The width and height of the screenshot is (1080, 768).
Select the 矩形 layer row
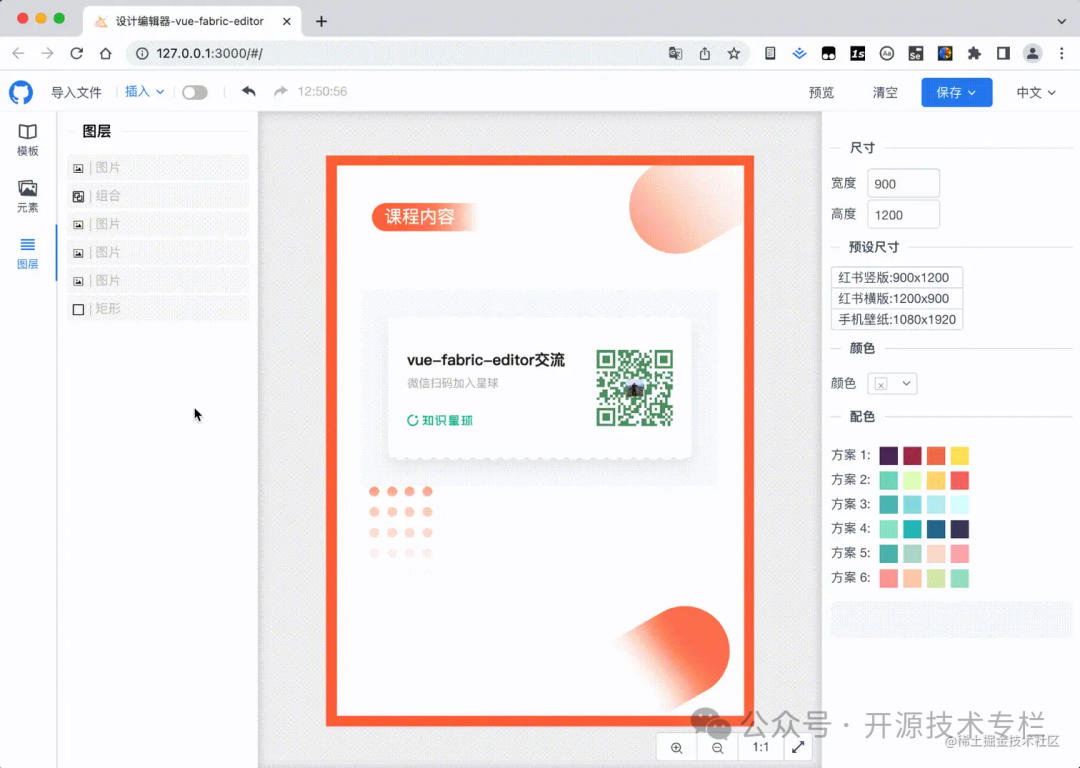(x=158, y=309)
